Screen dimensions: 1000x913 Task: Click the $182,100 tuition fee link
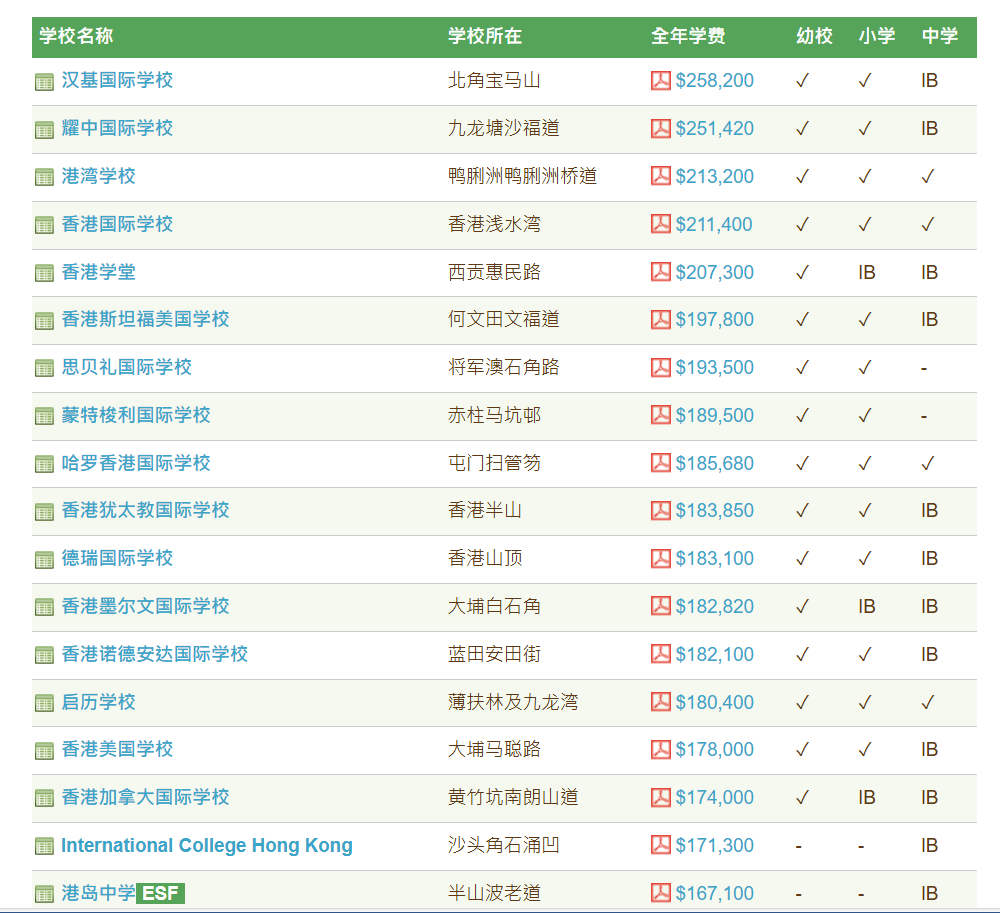[x=714, y=654]
